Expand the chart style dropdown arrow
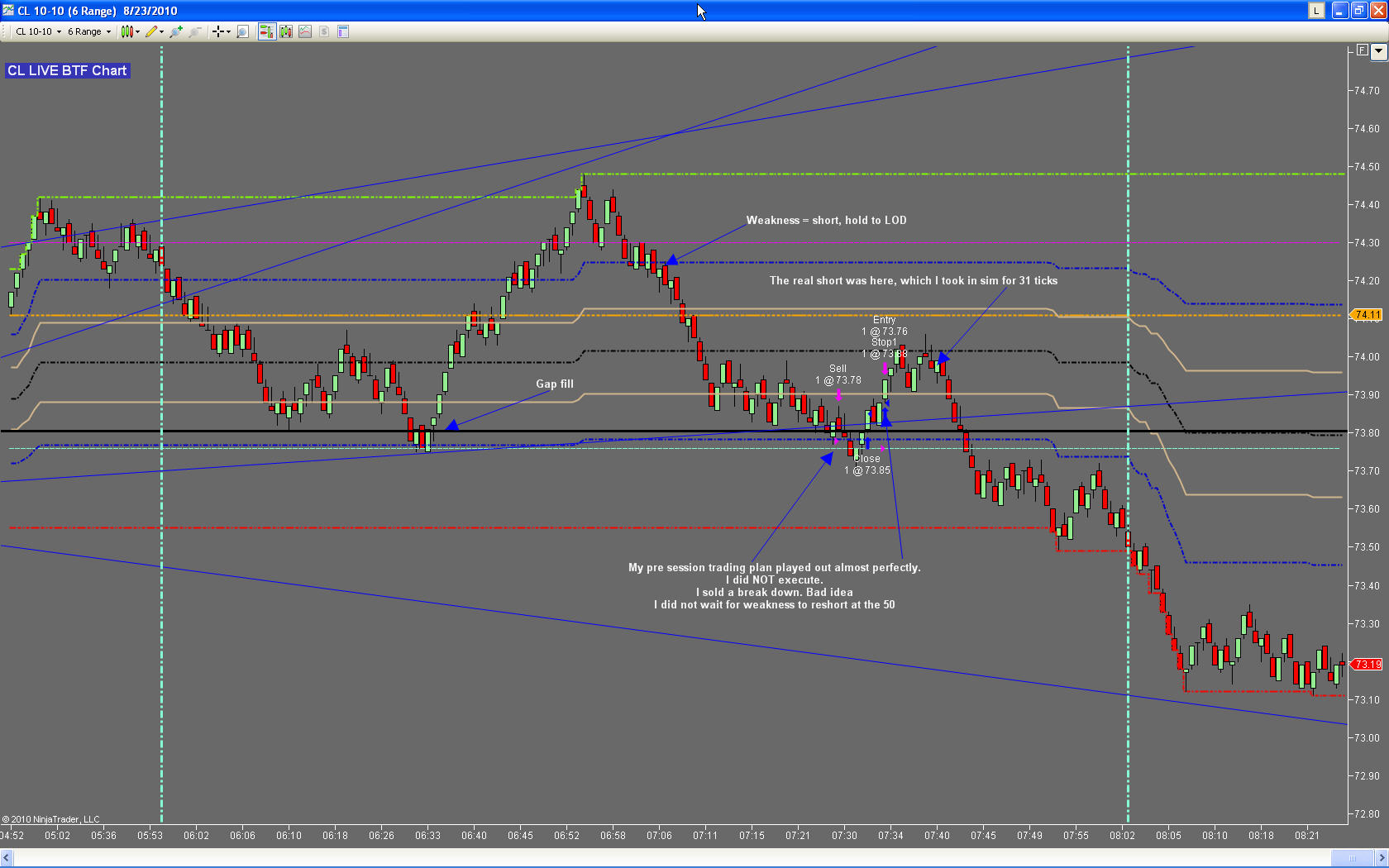 pos(137,31)
